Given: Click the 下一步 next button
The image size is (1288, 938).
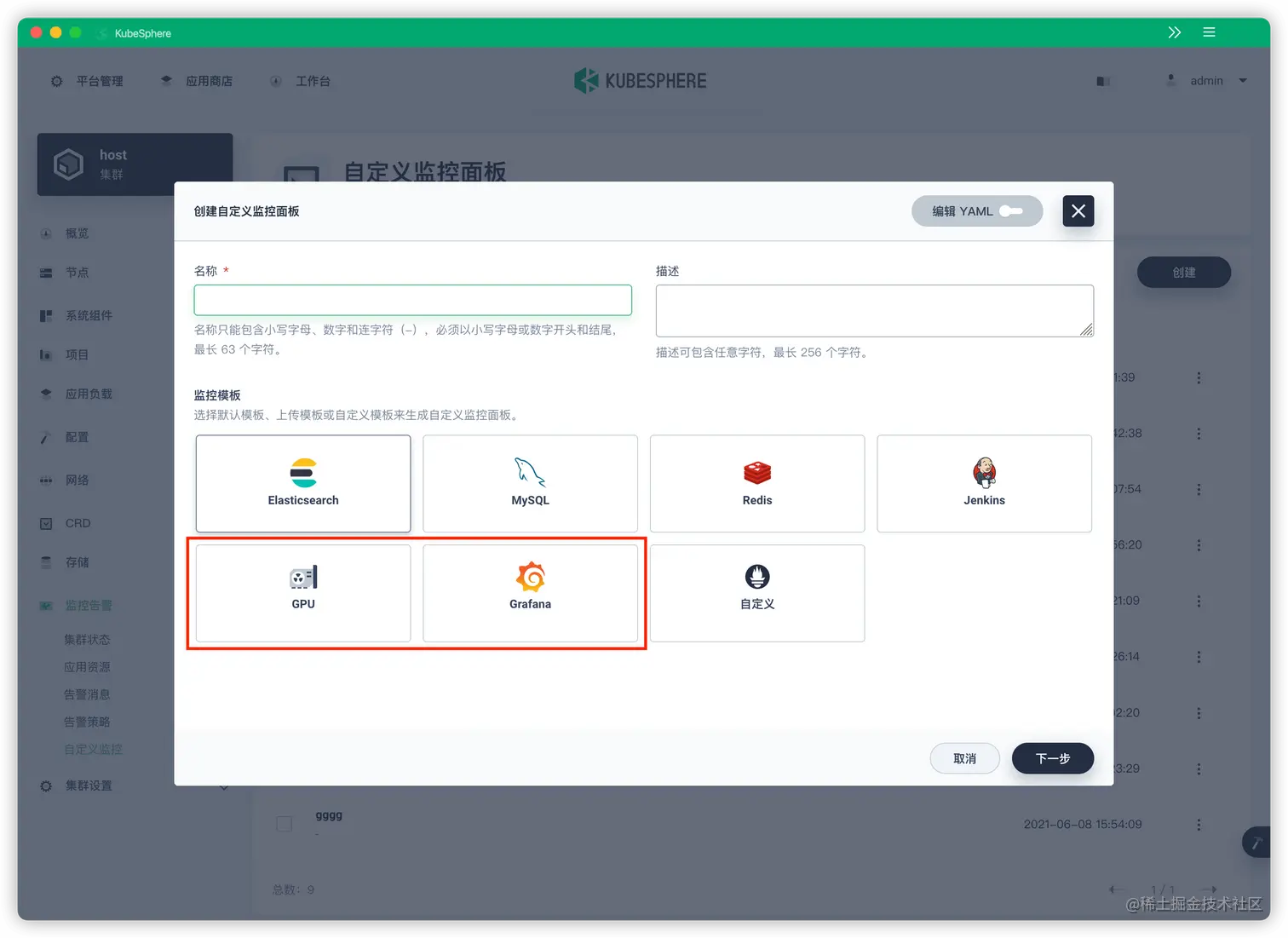Looking at the screenshot, I should [1053, 758].
